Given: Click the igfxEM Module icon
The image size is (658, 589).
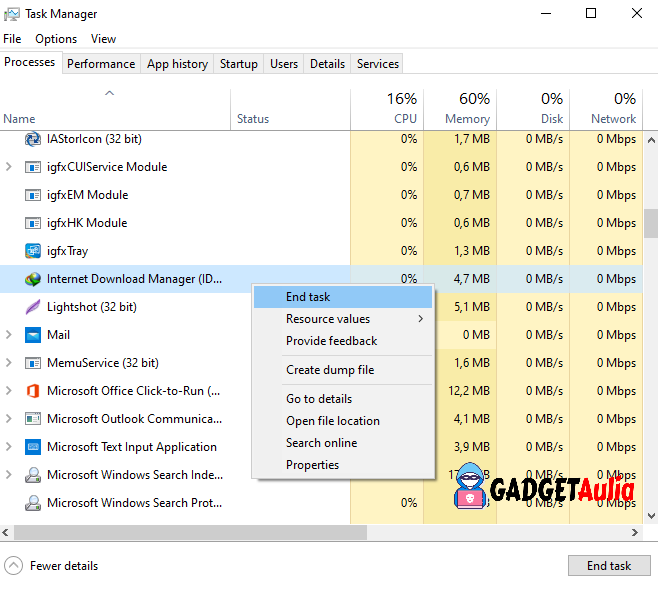Looking at the screenshot, I should (33, 195).
